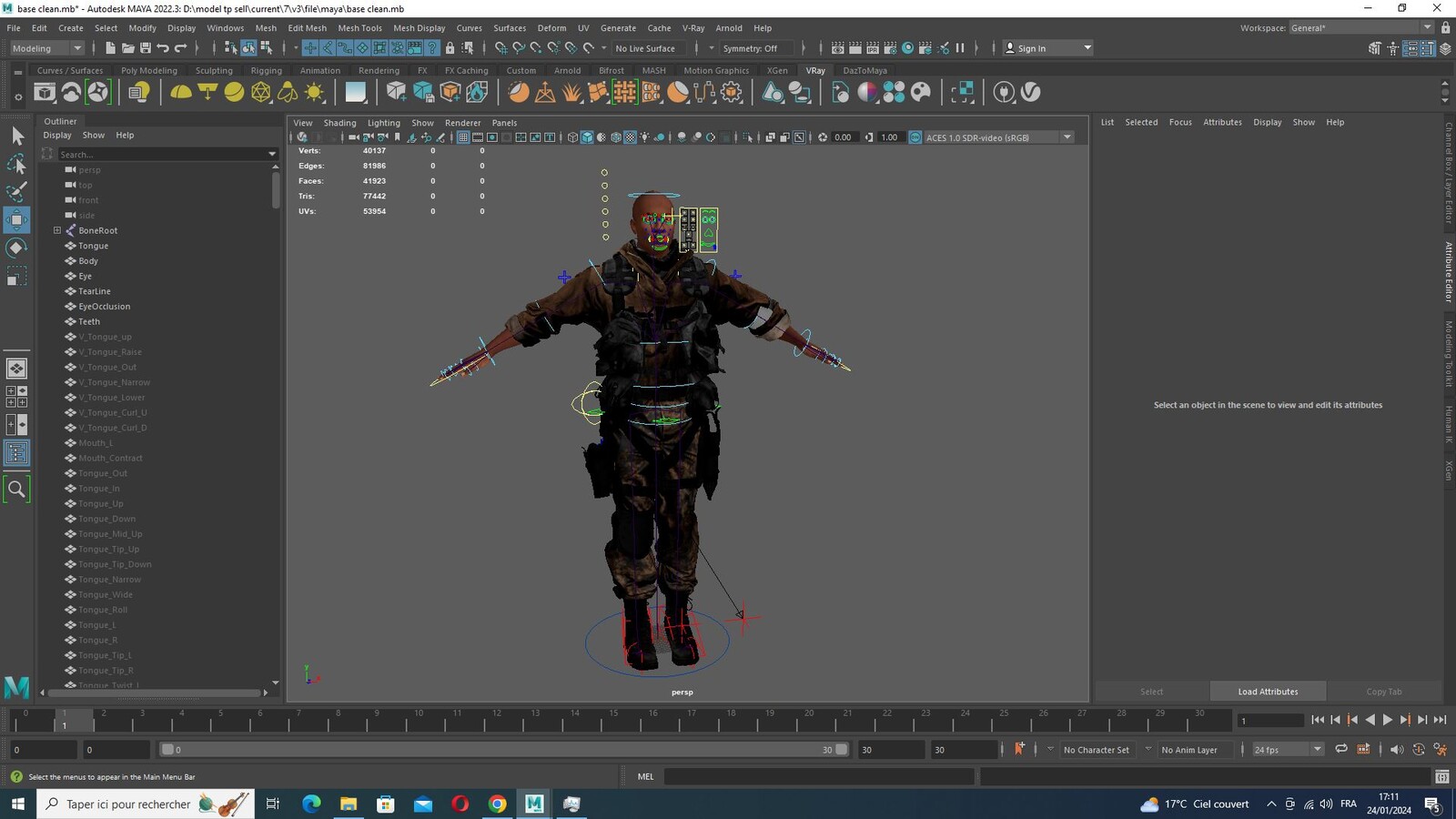This screenshot has height=819, width=1456.
Task: Click the save scene icon
Action: click(x=146, y=48)
